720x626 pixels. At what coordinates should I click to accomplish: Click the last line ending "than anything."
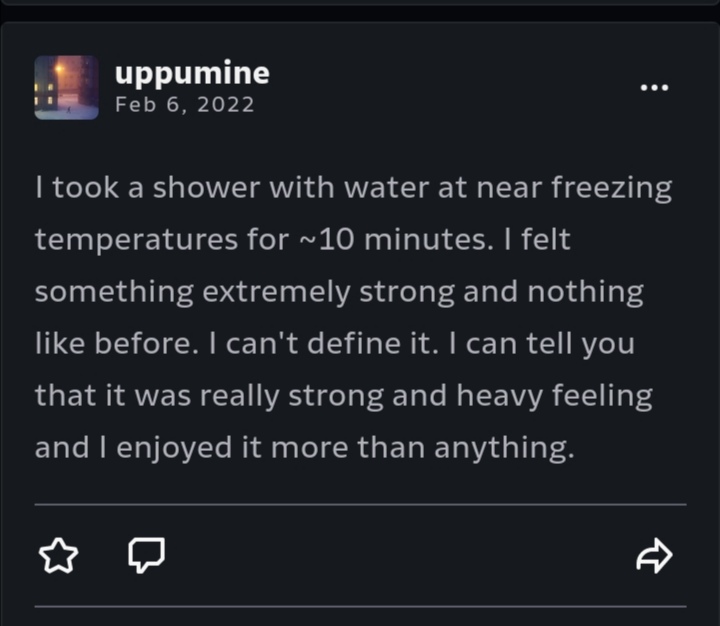coord(305,448)
